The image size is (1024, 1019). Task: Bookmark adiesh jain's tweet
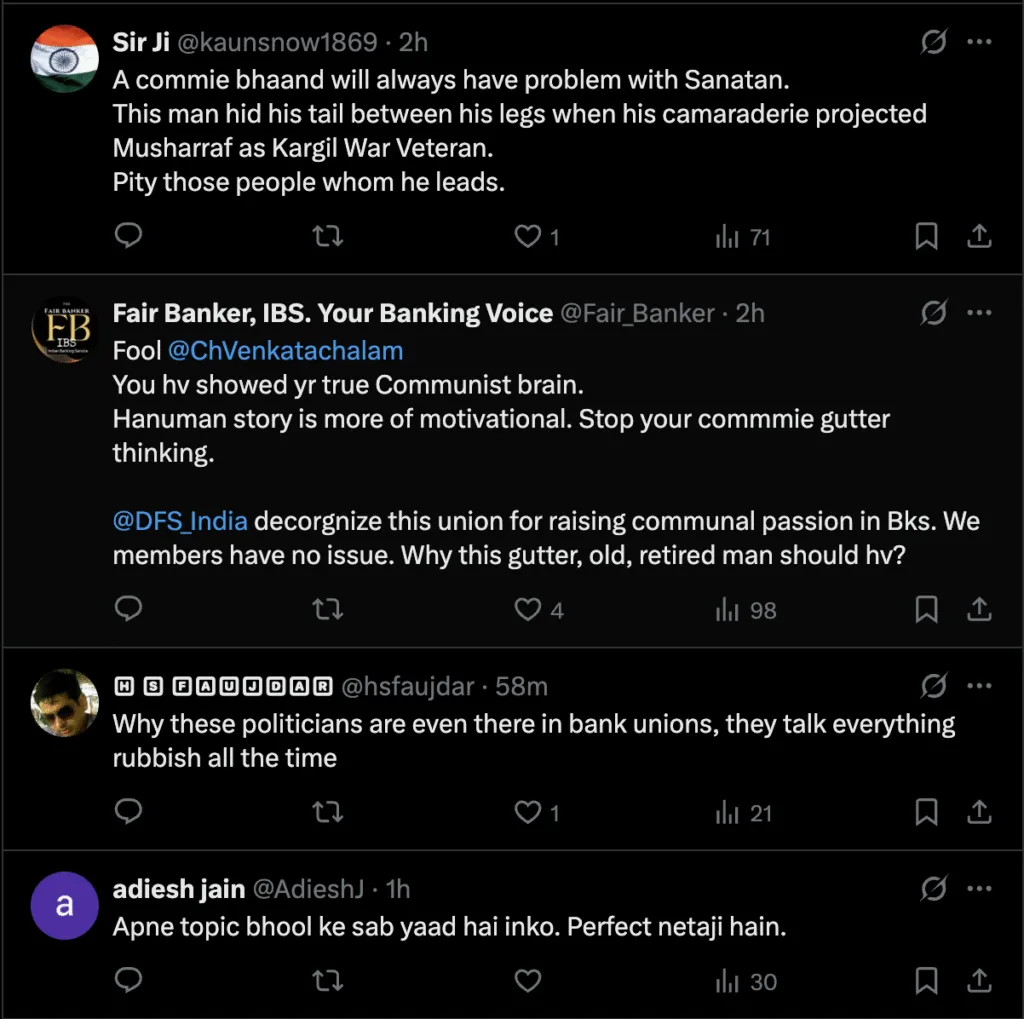[x=927, y=981]
